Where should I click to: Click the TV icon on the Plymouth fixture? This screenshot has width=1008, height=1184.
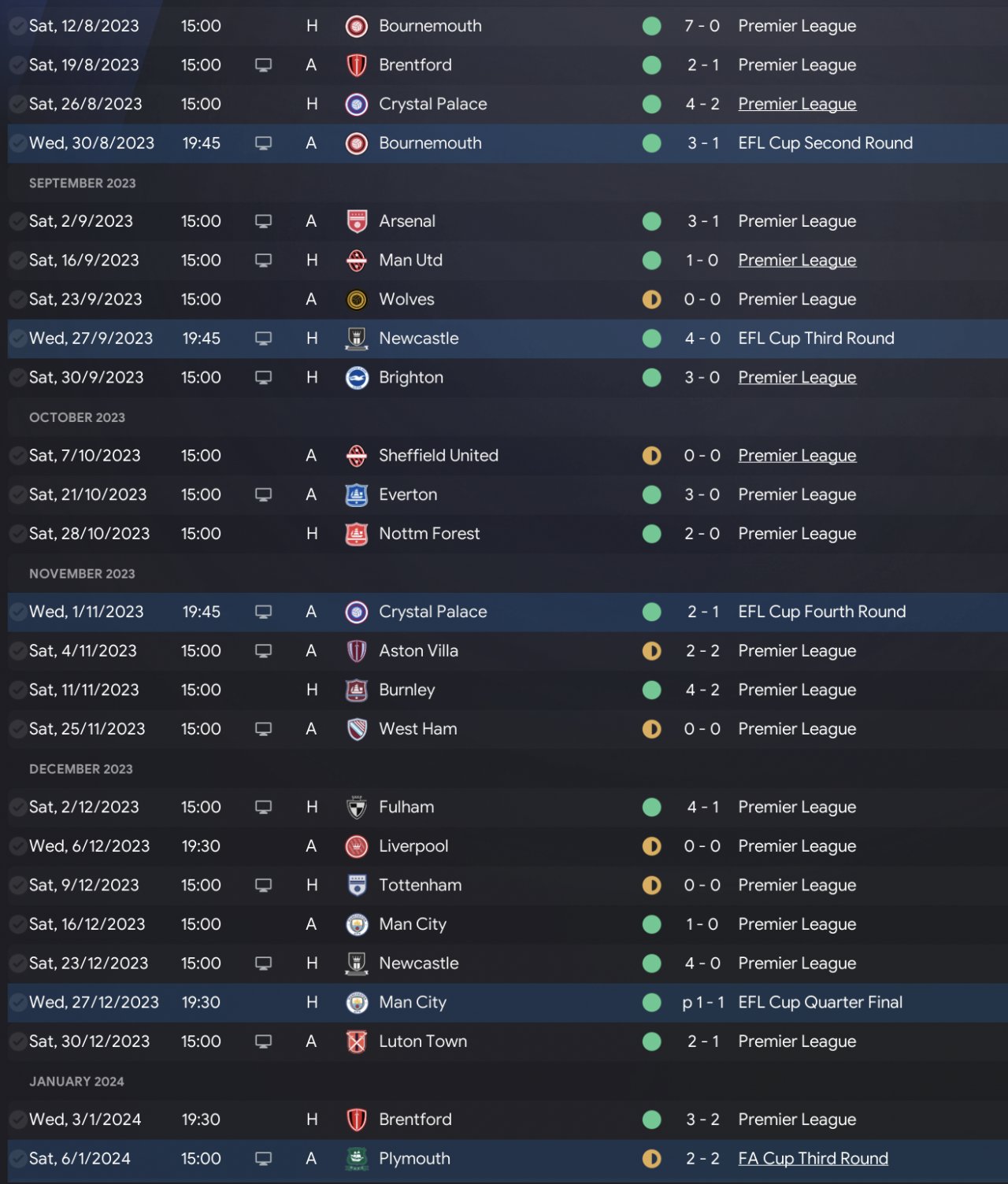point(264,1159)
